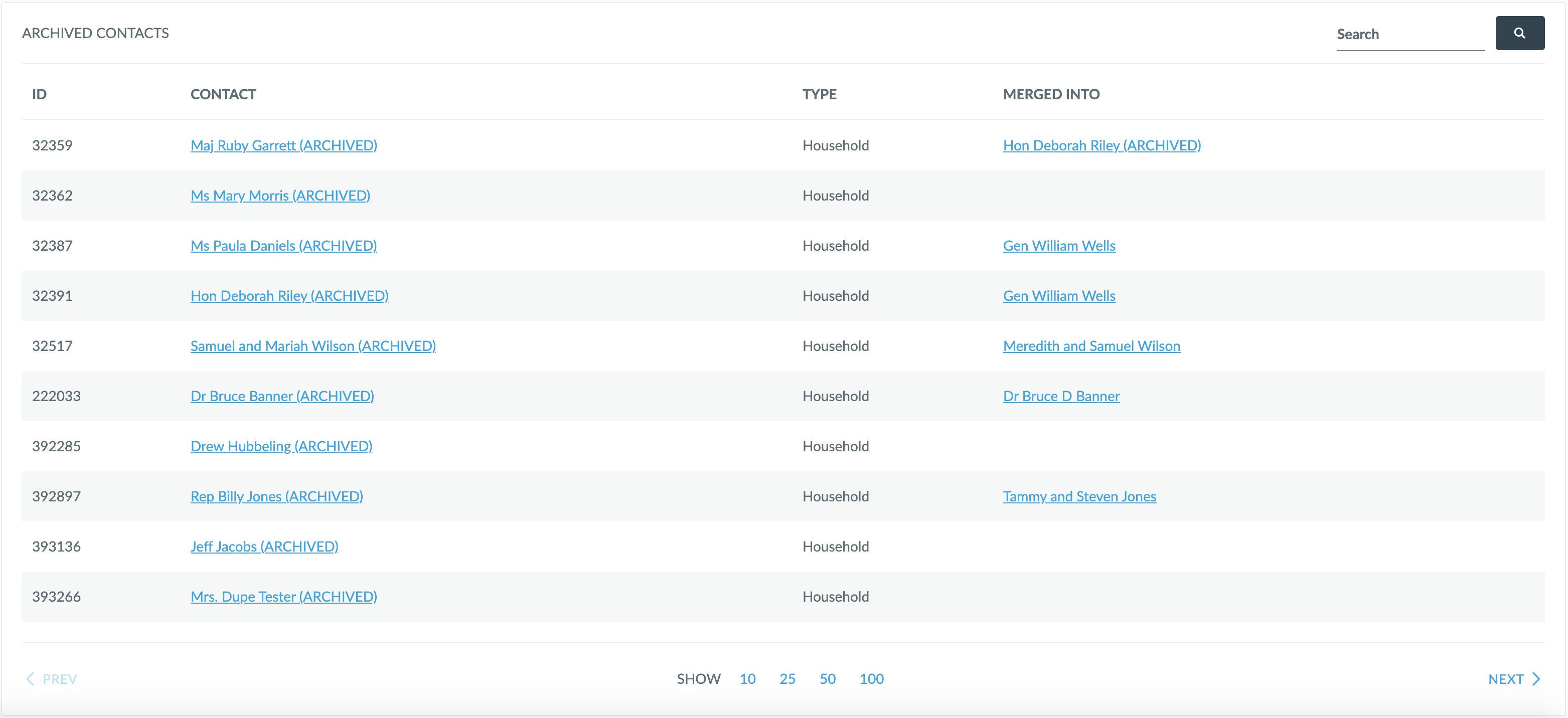Open Drew Hubbeling archived contact
This screenshot has width=1568, height=718.
click(x=281, y=446)
